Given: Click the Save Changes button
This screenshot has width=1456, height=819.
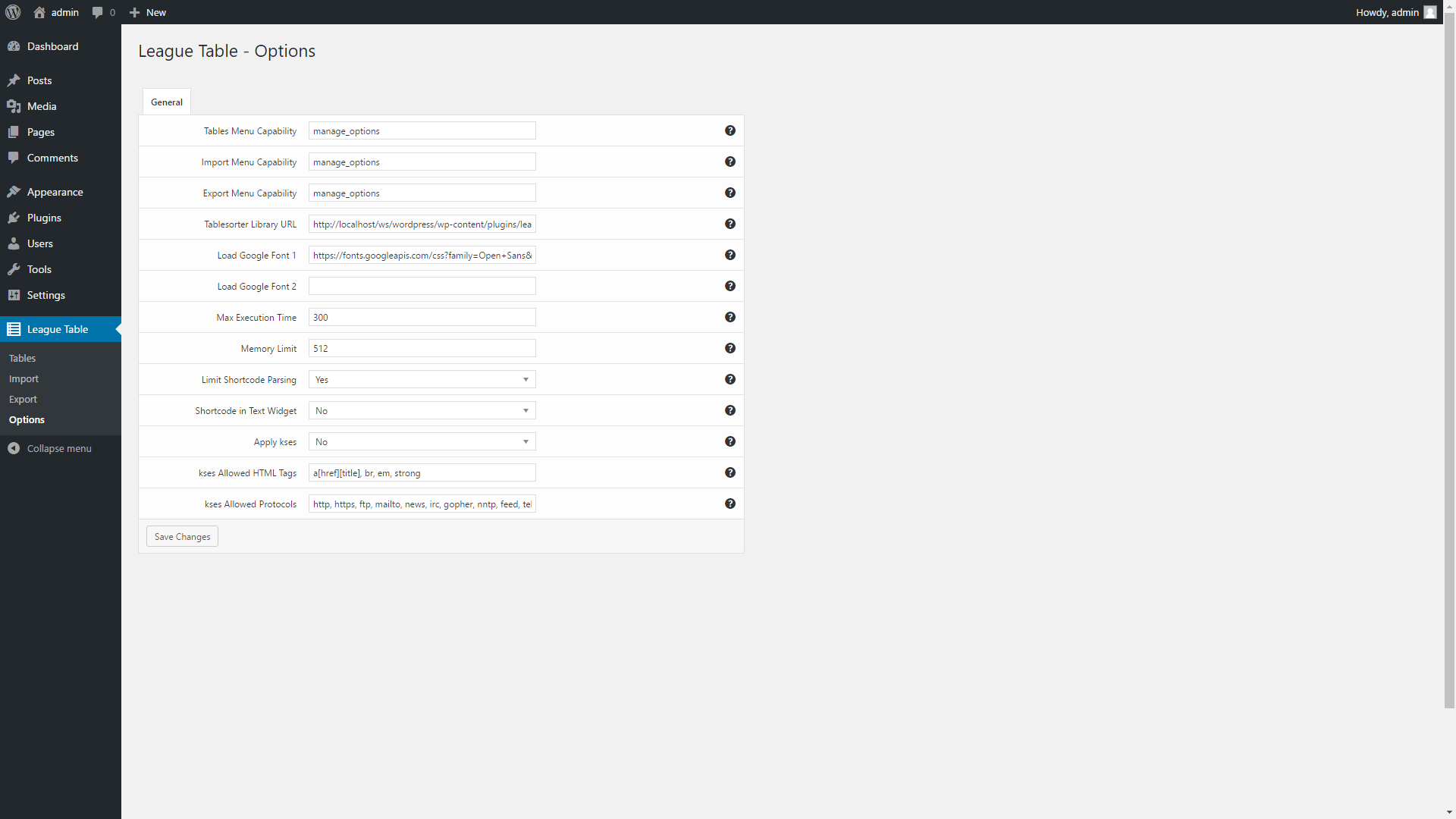Looking at the screenshot, I should pos(182,536).
